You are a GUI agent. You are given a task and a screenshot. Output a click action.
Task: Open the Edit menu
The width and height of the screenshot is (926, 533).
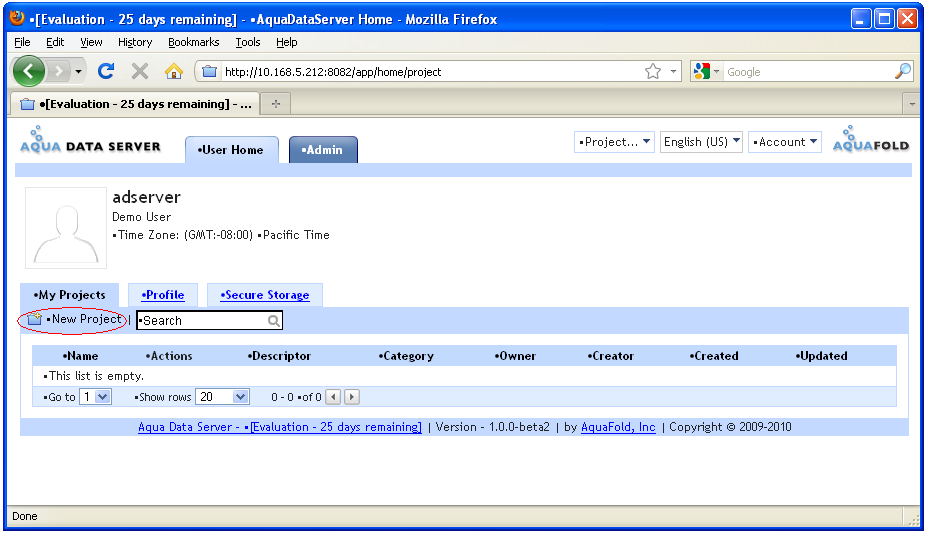[x=55, y=42]
